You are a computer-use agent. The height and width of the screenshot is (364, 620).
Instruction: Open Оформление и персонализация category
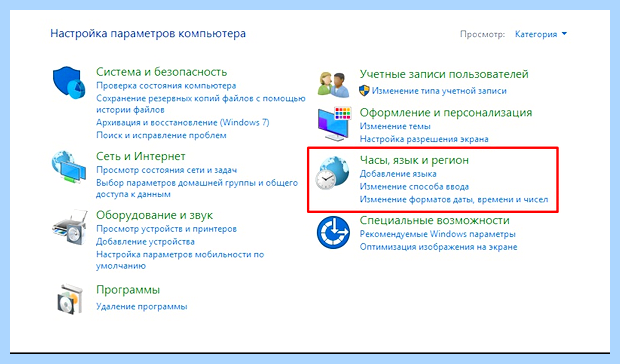tap(446, 112)
